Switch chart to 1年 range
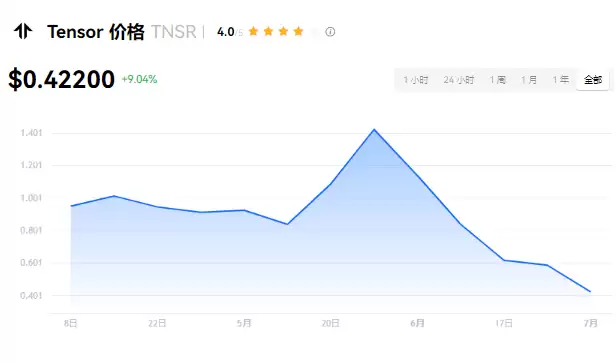 561,80
